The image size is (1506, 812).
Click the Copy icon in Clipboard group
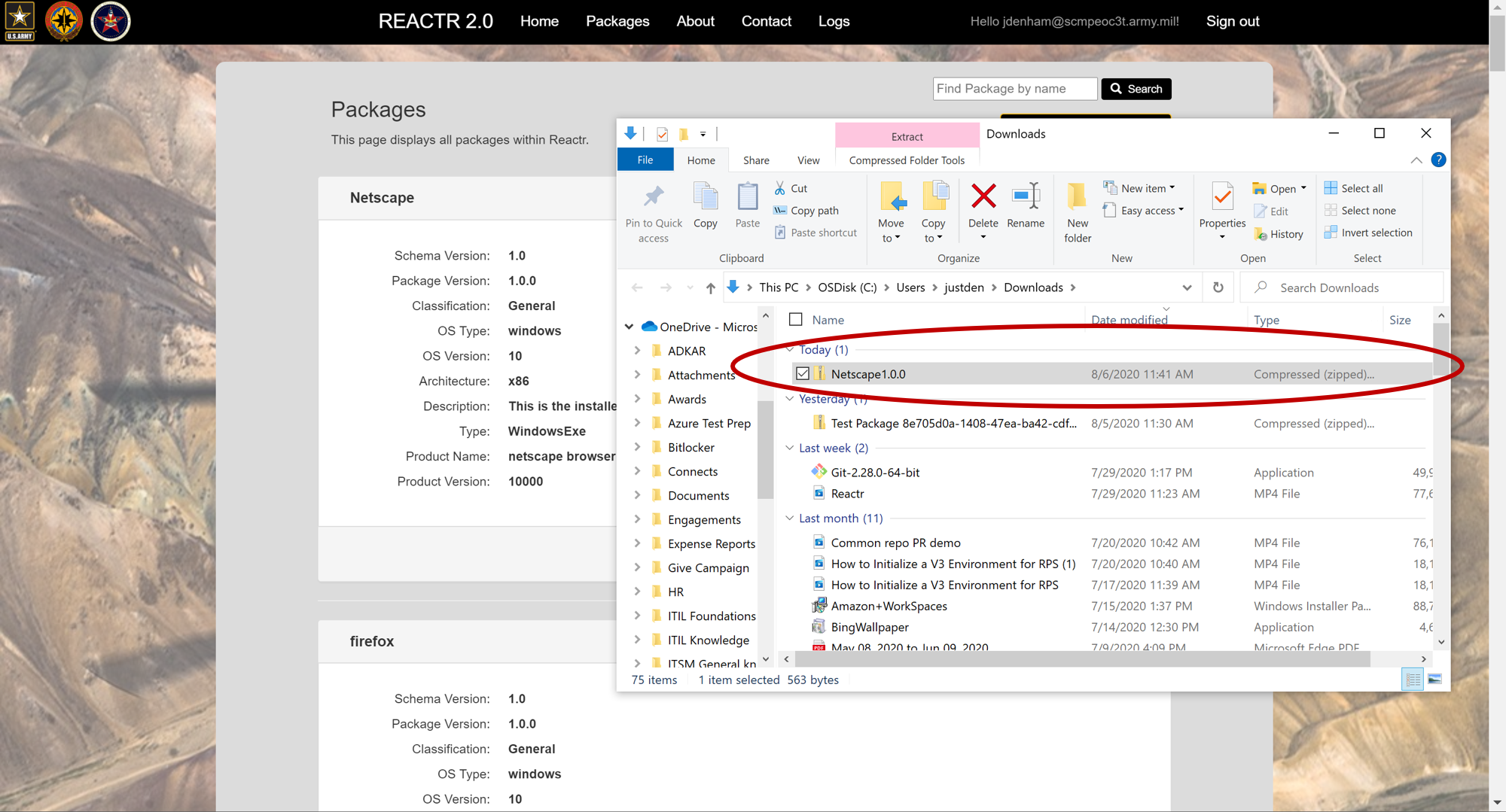tap(706, 197)
